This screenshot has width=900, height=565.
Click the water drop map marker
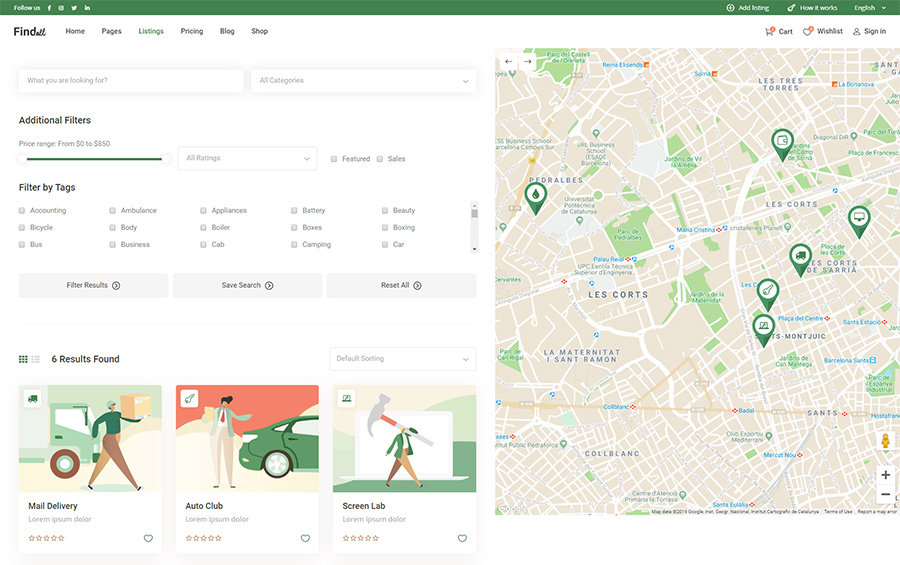pos(535,195)
